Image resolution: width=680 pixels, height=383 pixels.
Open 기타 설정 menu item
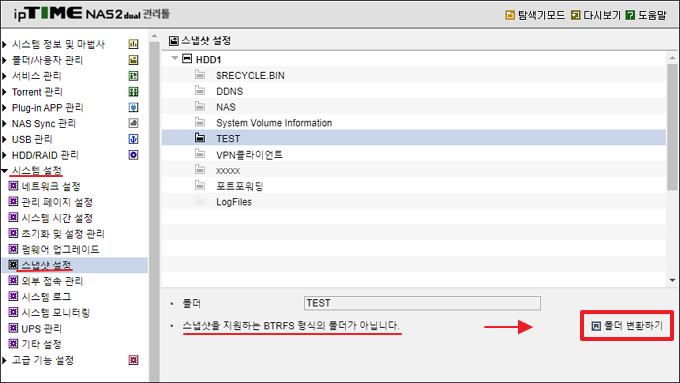click(42, 344)
